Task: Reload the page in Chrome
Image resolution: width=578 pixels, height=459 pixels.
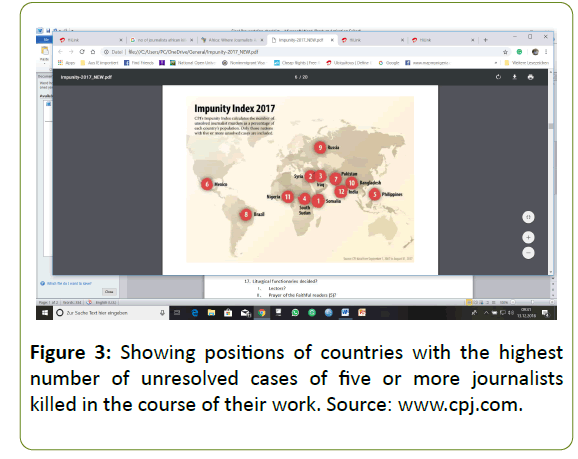Action: coord(82,52)
